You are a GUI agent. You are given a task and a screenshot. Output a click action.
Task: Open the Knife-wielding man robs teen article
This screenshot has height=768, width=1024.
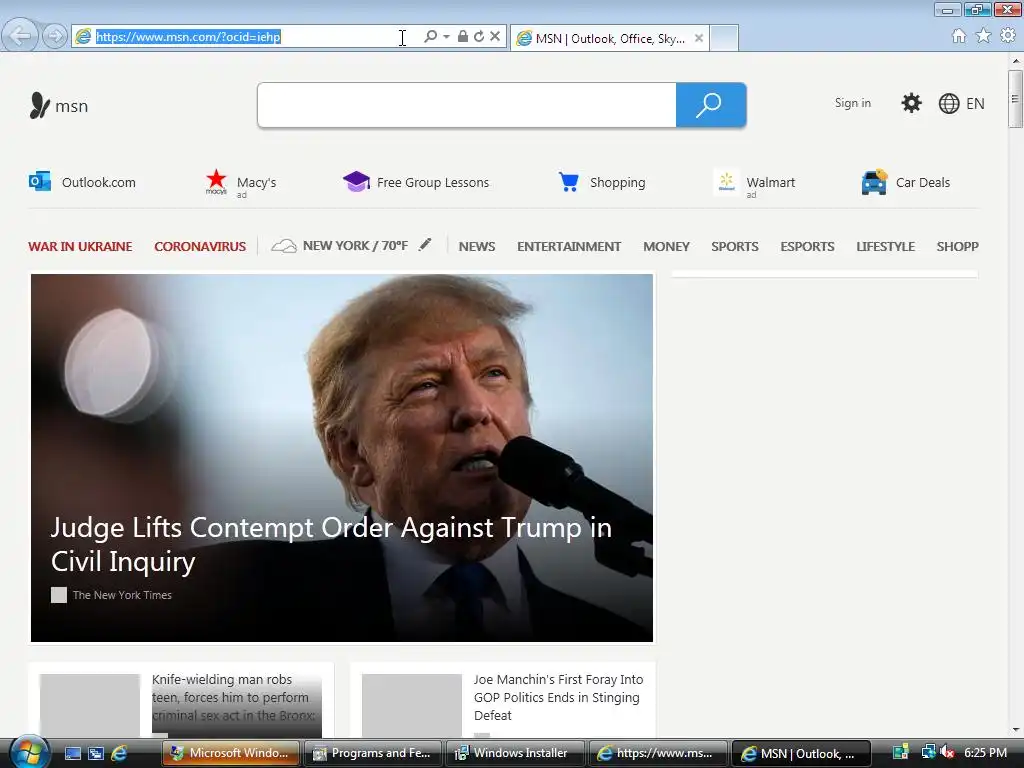181,700
